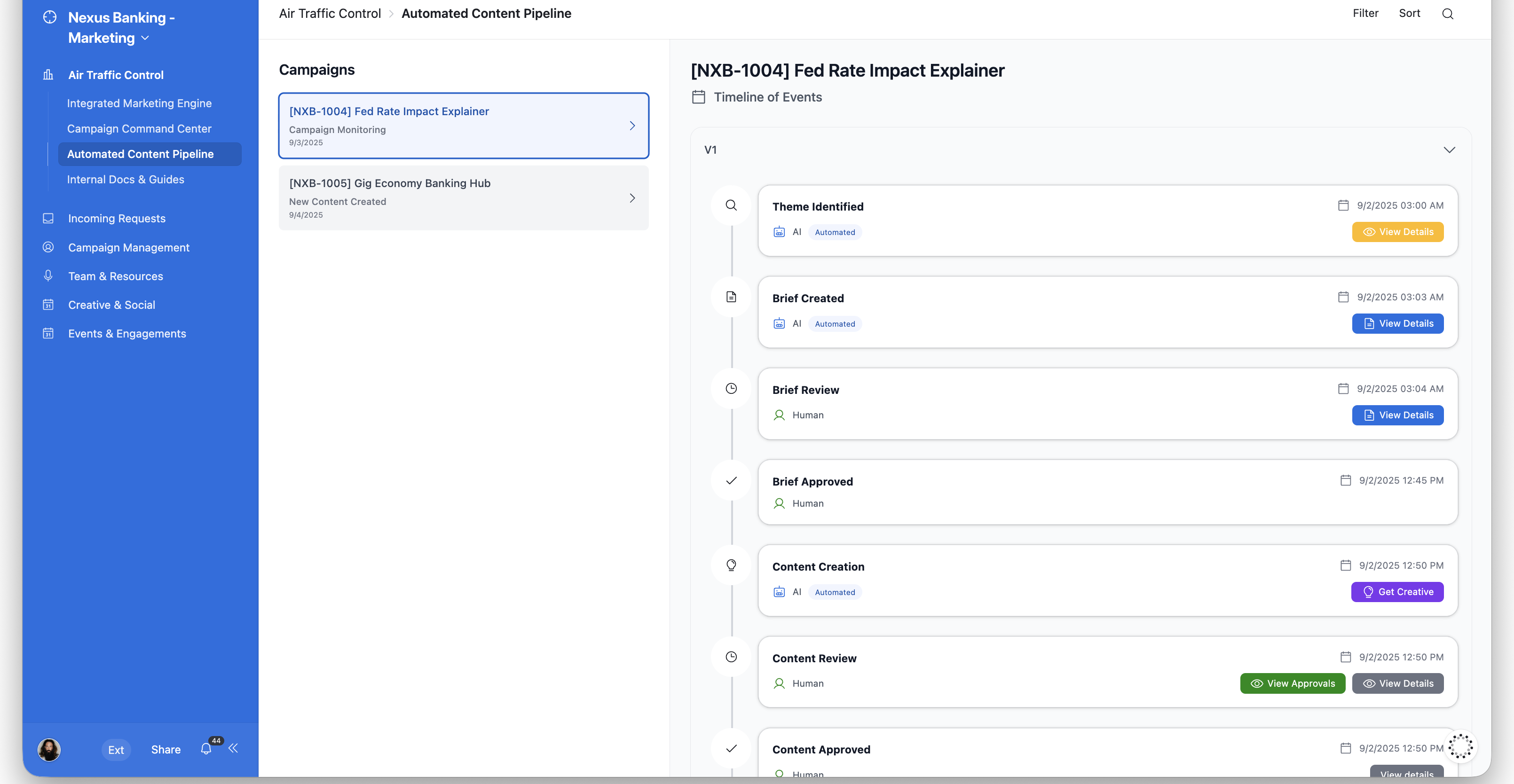
Task: Click the calendar icon next to 03:00 AM date
Action: point(1343,205)
